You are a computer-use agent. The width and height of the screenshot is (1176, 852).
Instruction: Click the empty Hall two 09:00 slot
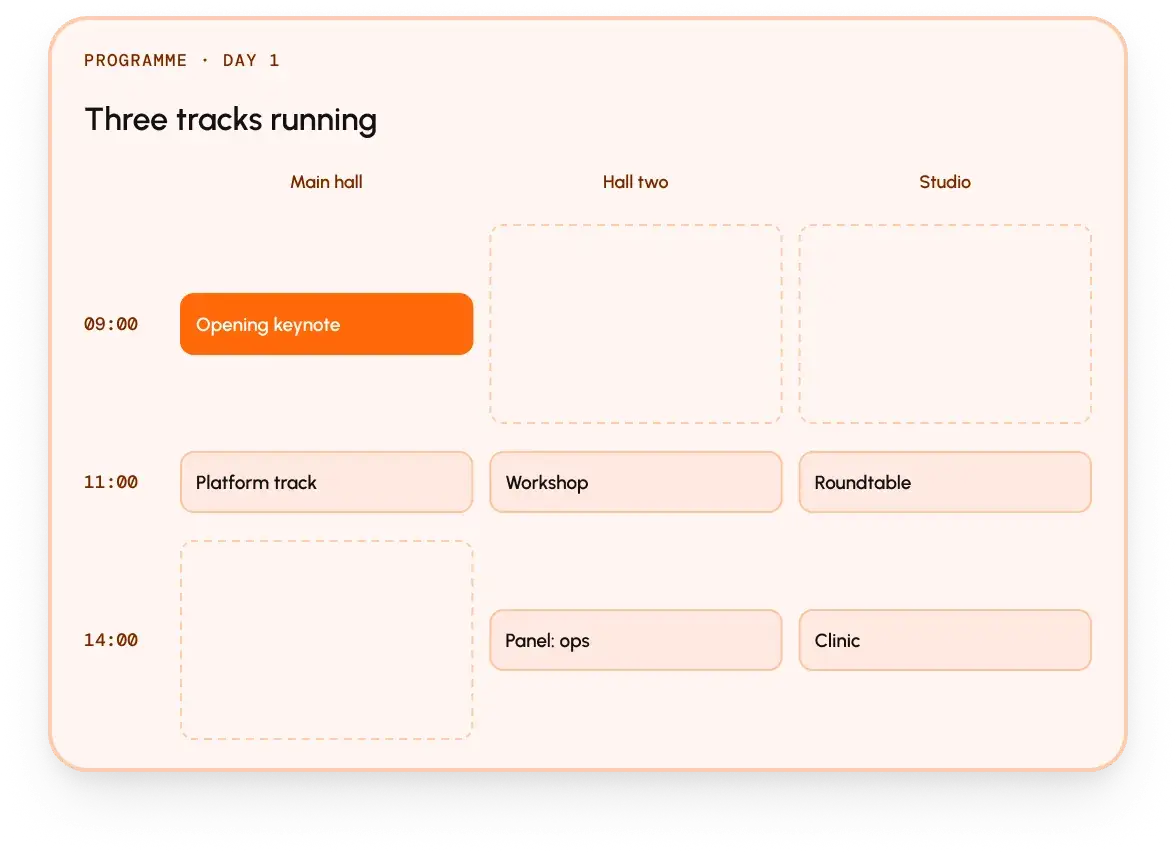(636, 324)
